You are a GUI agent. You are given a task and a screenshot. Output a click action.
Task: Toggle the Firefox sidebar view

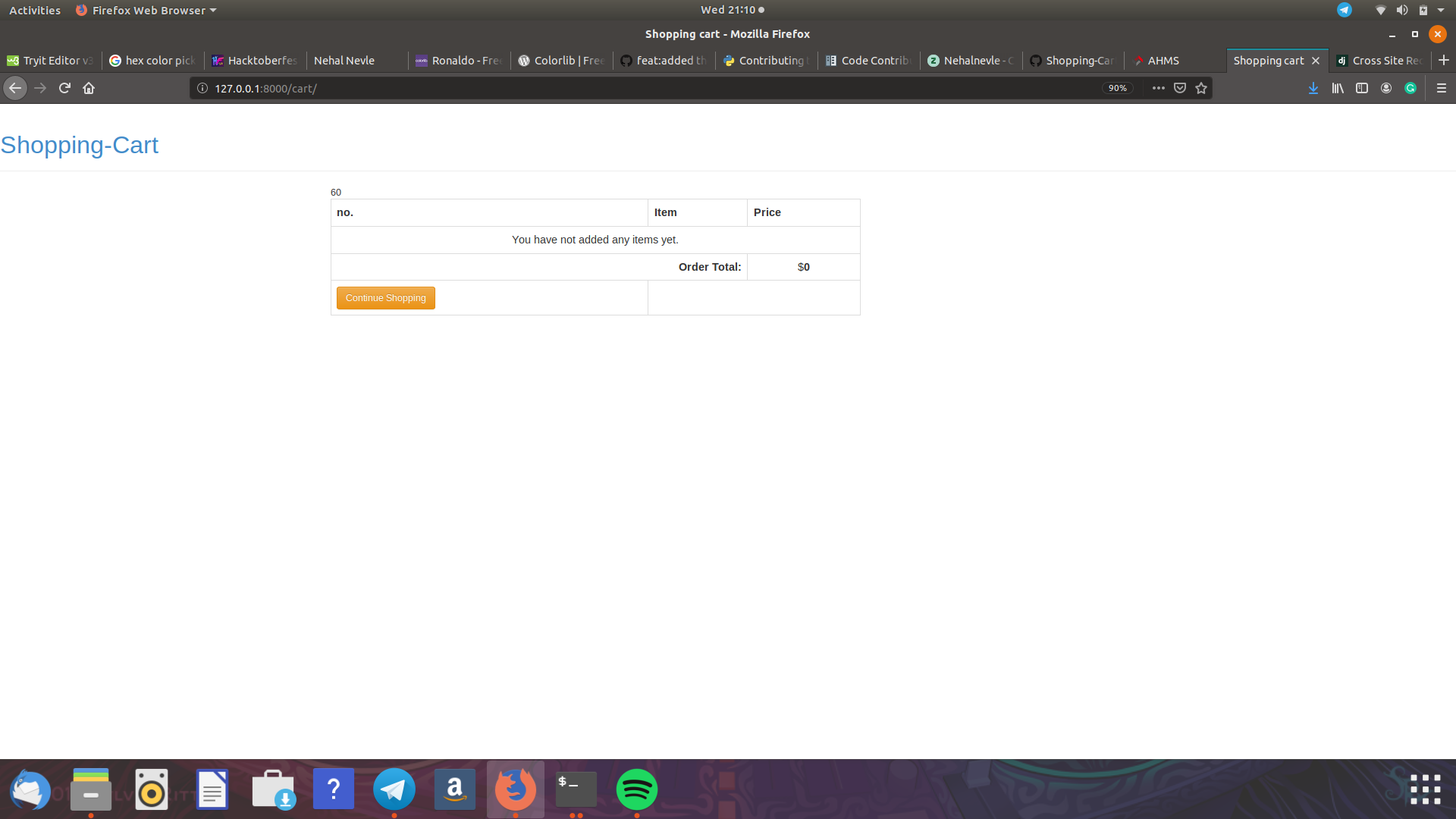click(1361, 88)
